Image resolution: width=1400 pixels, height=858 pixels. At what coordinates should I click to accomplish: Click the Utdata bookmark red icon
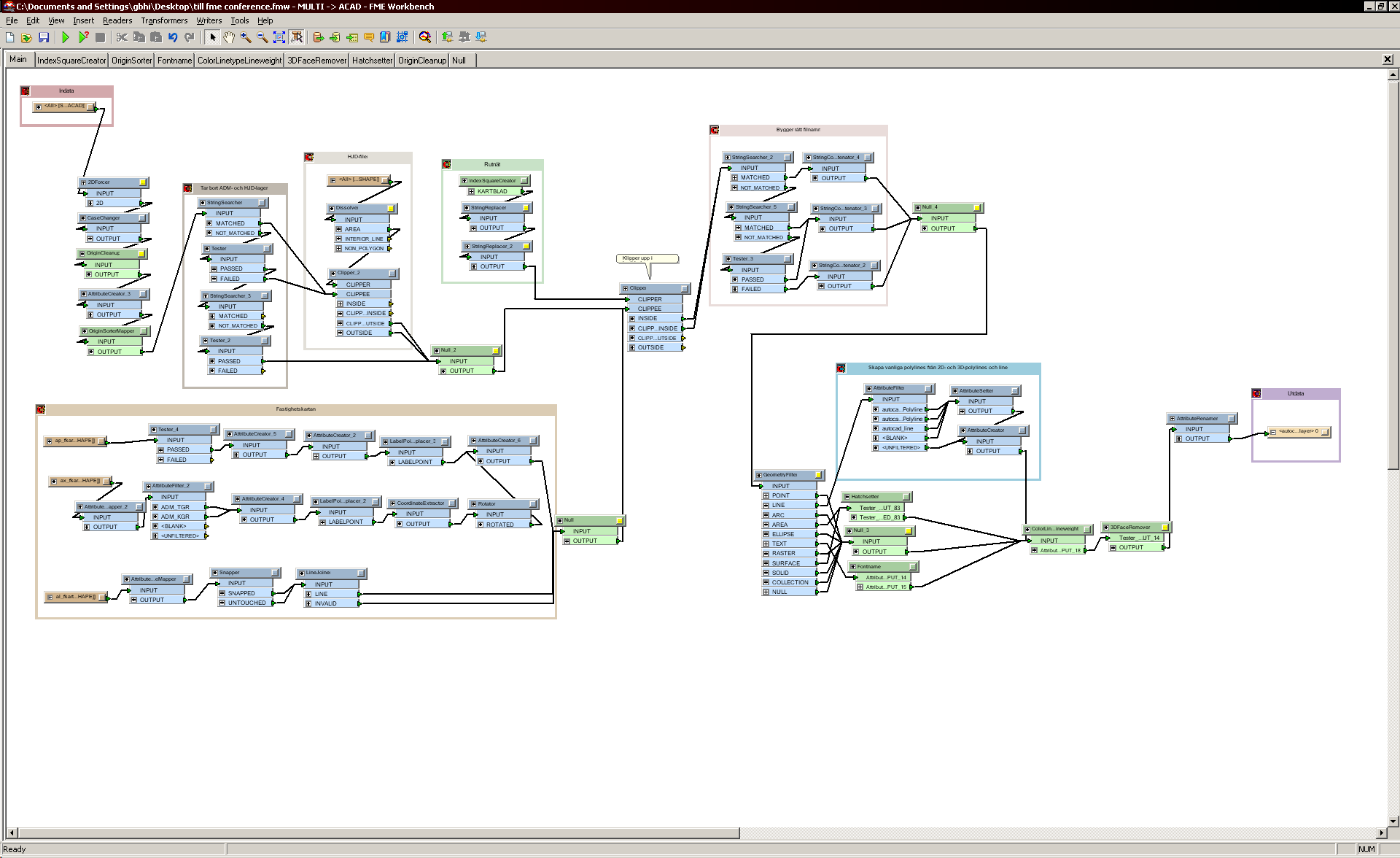1256,394
